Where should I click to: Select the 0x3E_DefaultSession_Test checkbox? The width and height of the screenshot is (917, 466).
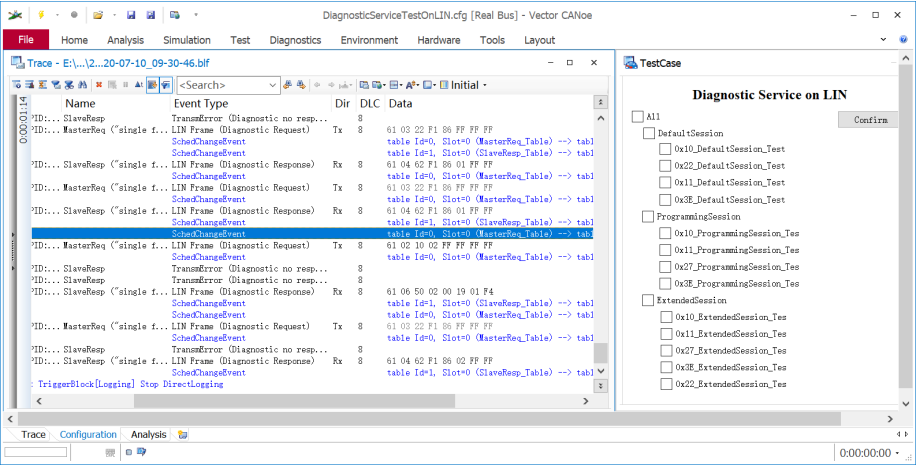click(665, 199)
